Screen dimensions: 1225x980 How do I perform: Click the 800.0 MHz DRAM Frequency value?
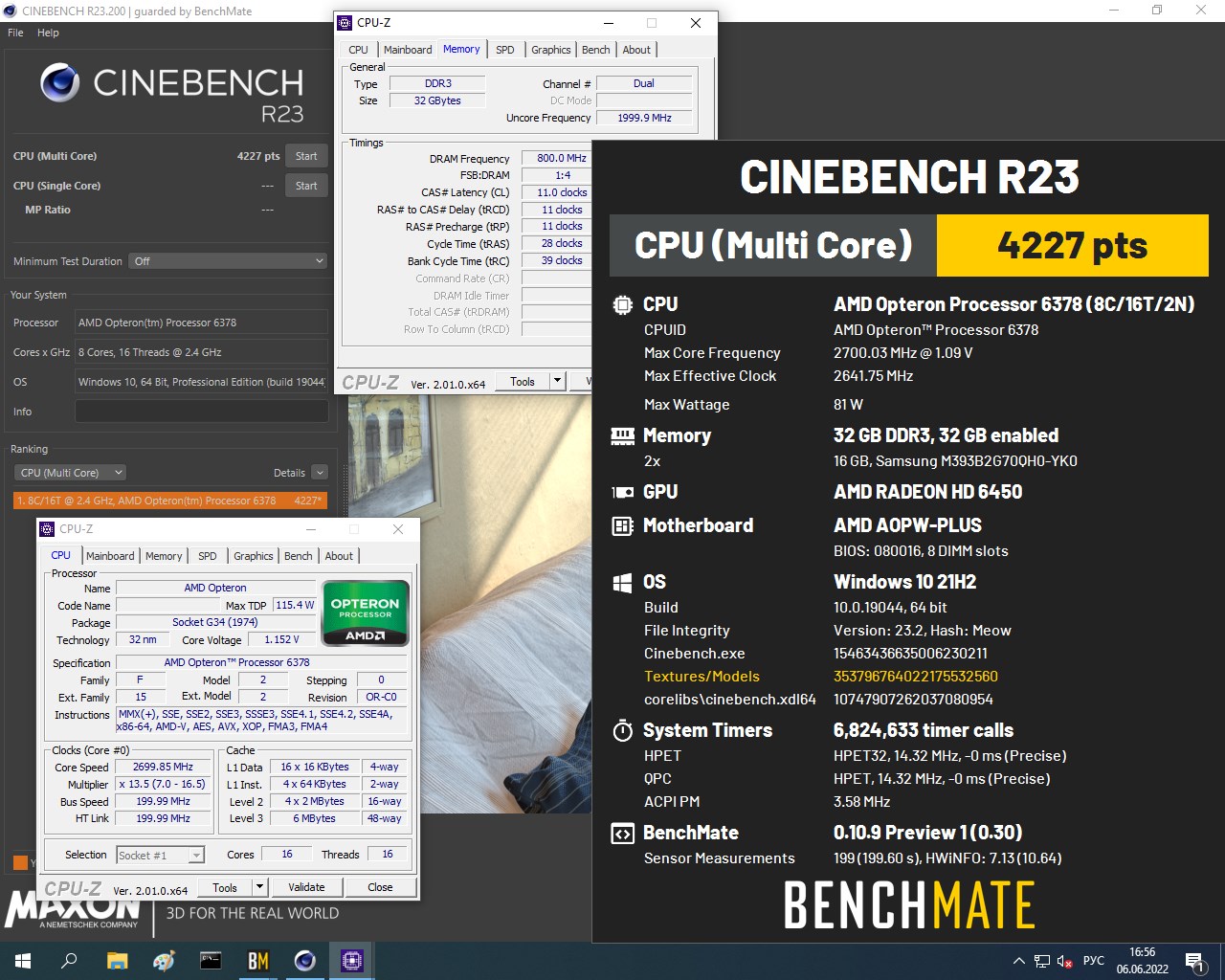coord(561,158)
